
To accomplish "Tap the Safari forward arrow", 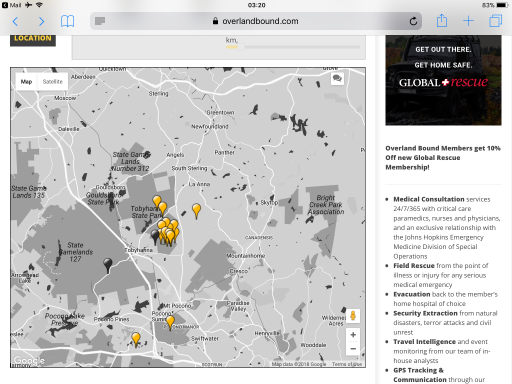I will [41, 21].
